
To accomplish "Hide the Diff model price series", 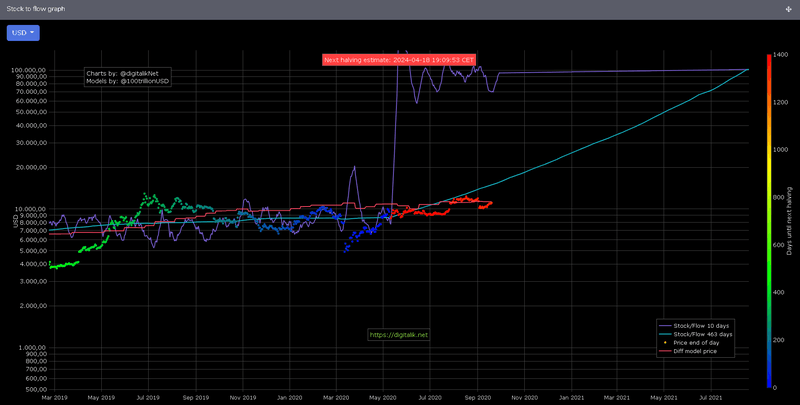I will click(695, 351).
